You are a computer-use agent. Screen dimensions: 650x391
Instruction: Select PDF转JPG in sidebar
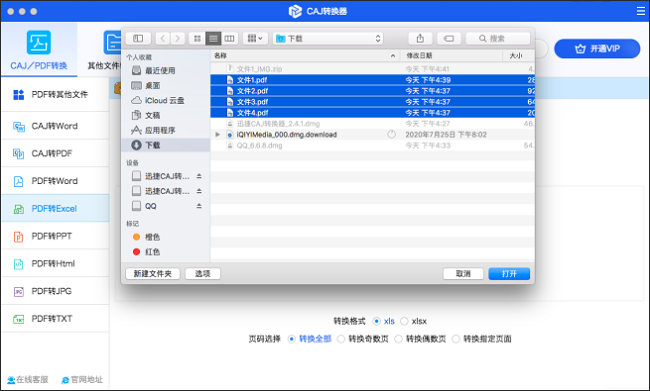pos(55,291)
